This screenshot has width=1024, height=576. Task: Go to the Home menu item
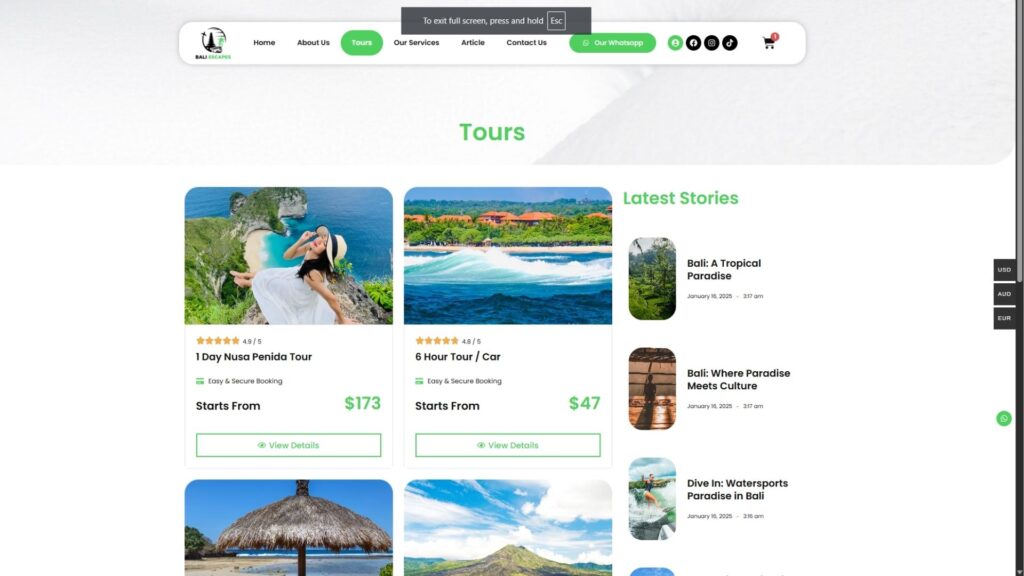(x=264, y=43)
